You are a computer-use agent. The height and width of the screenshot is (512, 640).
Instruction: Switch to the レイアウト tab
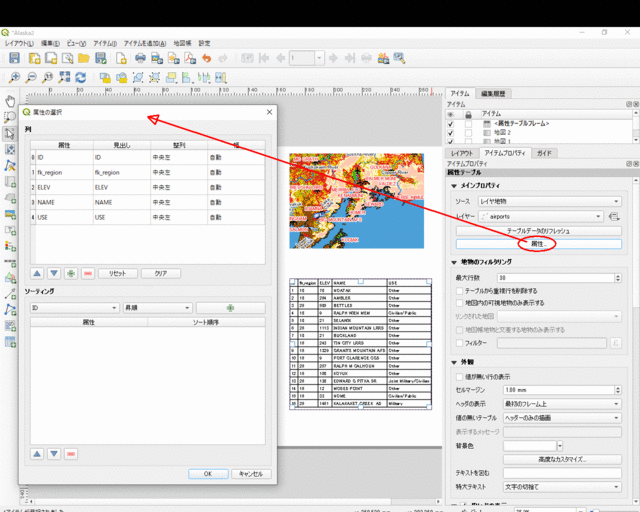click(x=463, y=153)
